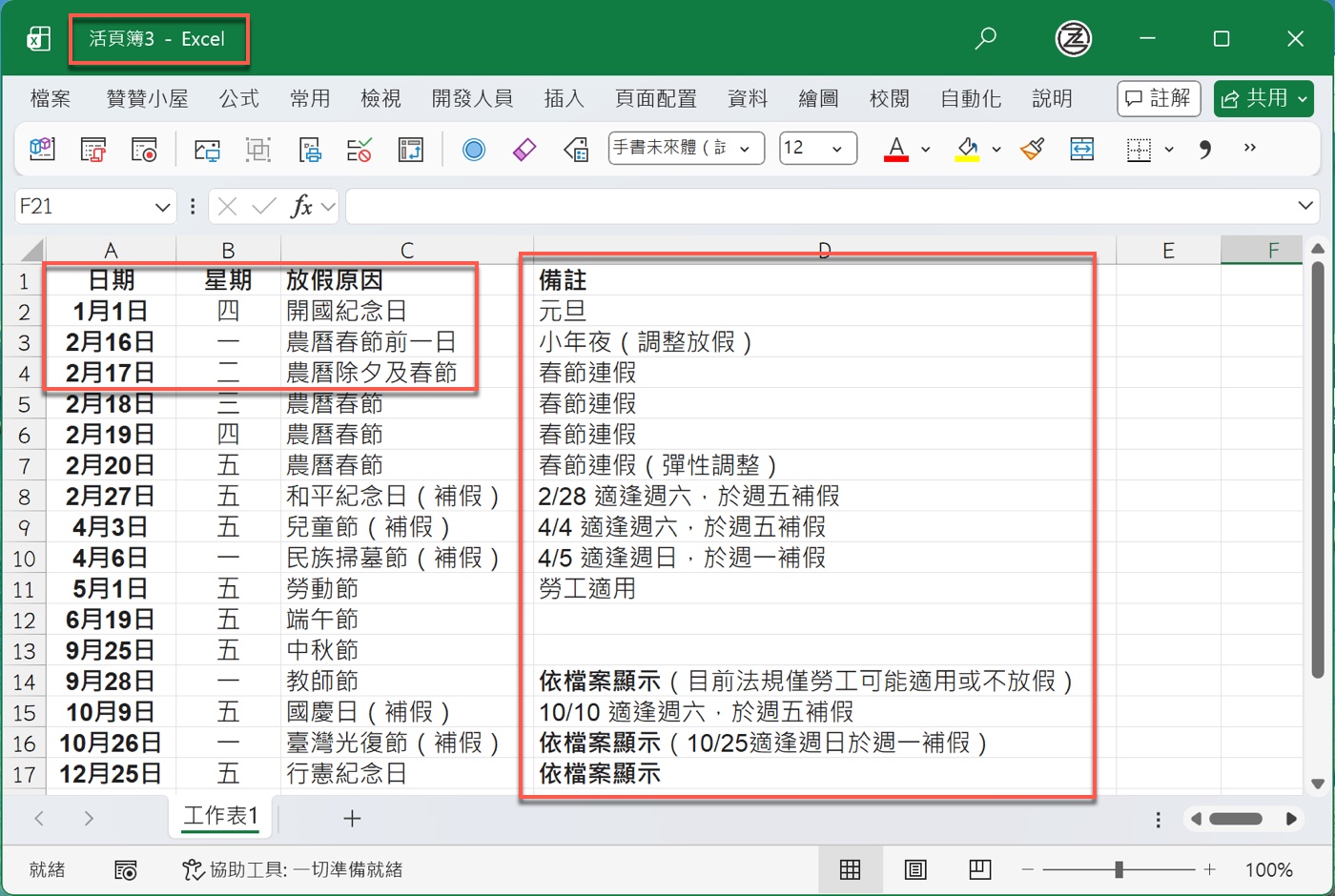Switch to Normal view in status bar
The width and height of the screenshot is (1335, 896).
pyautogui.click(x=850, y=869)
